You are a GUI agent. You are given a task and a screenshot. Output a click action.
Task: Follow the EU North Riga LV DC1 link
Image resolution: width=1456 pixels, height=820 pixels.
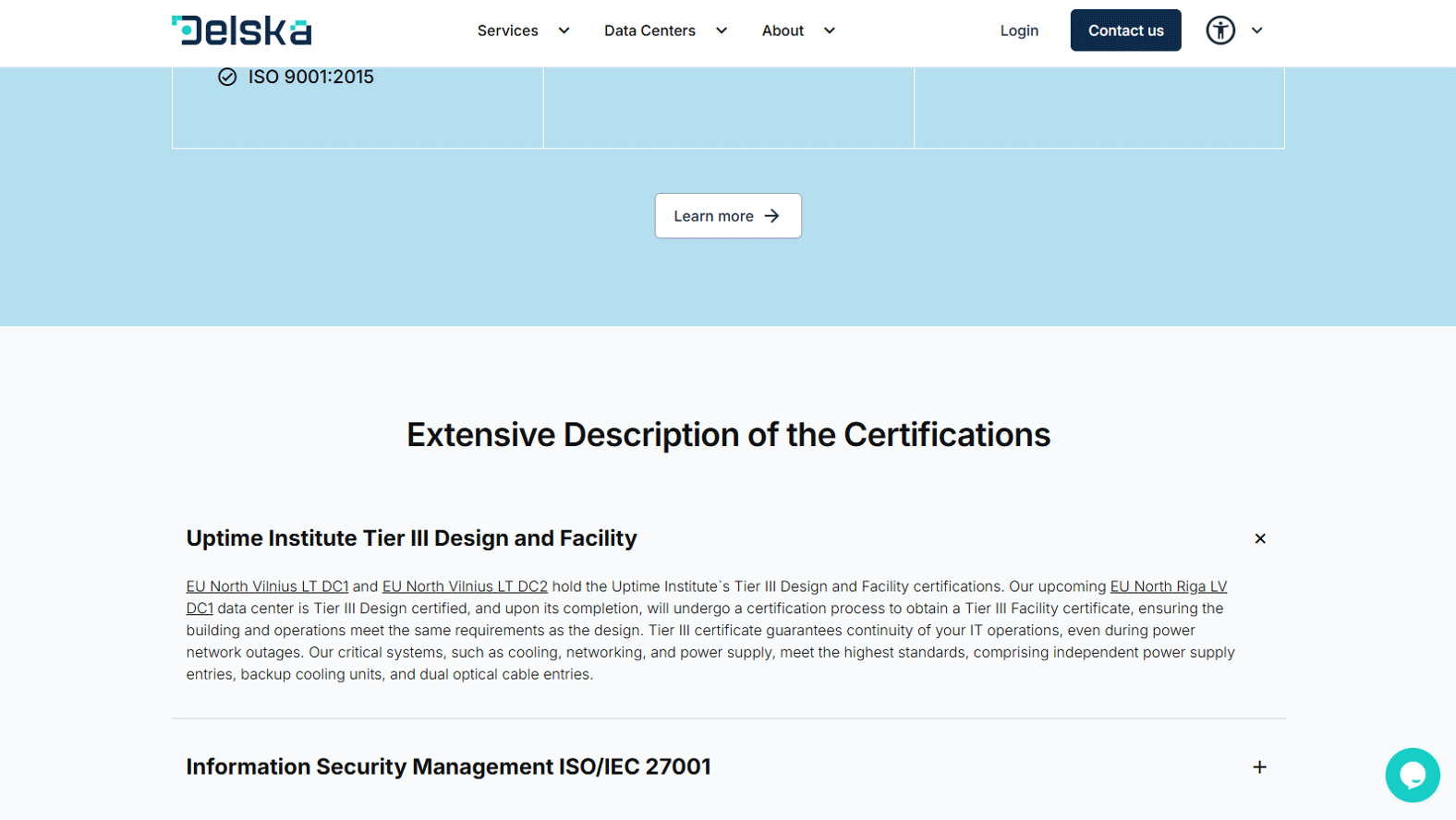[1168, 586]
